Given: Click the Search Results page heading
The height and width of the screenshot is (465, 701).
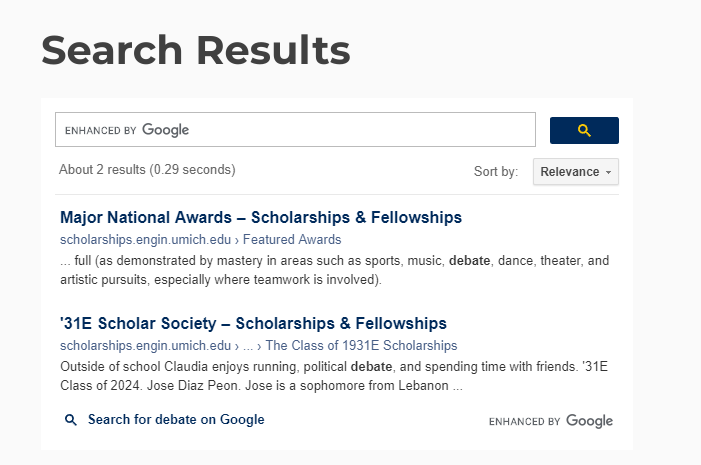Looking at the screenshot, I should [195, 50].
